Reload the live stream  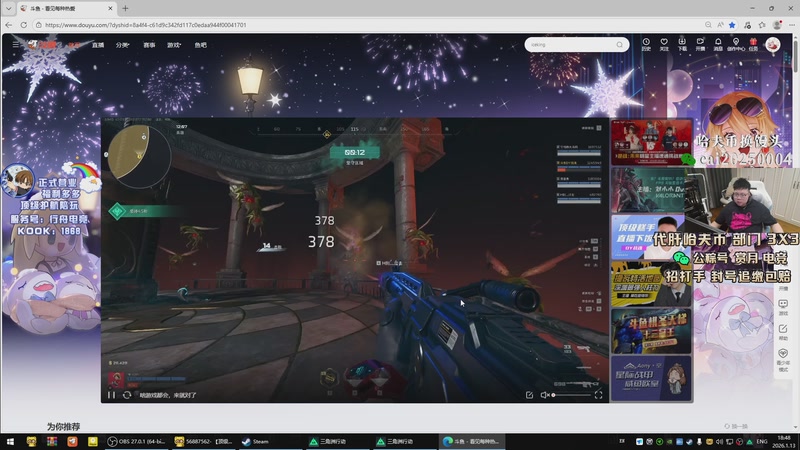127,395
